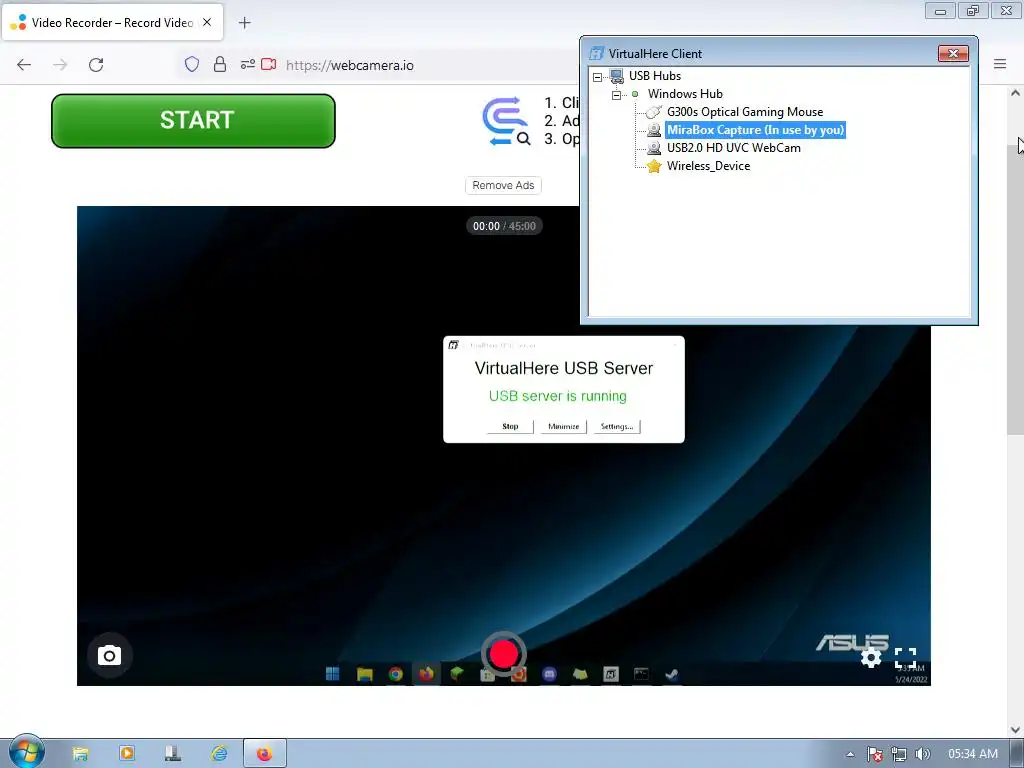Switch the video preview to fullscreen
This screenshot has height=768, width=1024.
(x=905, y=658)
